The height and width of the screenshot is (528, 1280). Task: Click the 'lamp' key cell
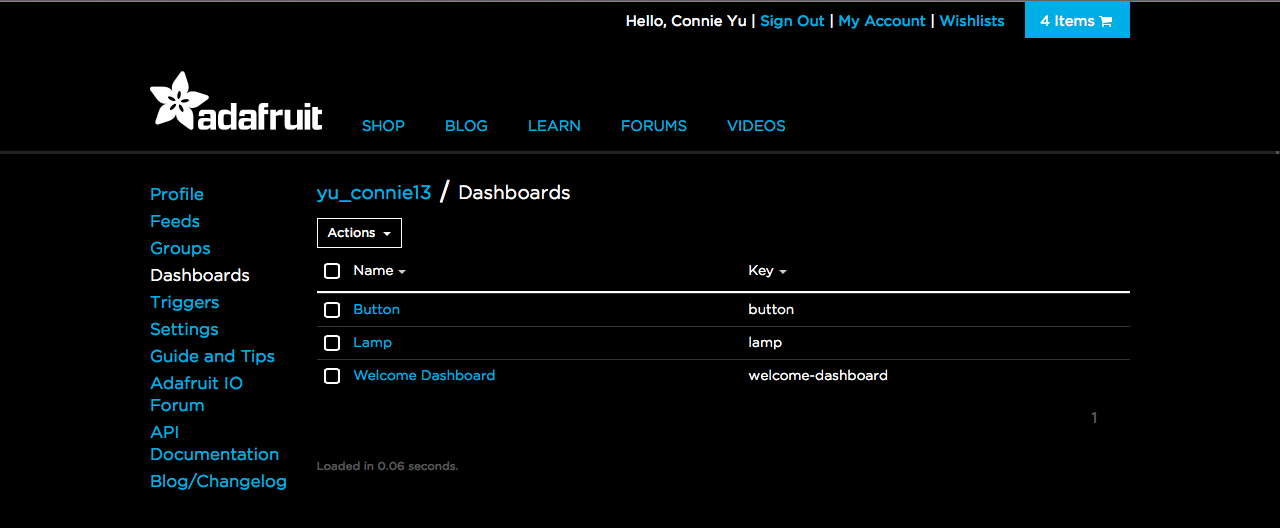point(765,343)
